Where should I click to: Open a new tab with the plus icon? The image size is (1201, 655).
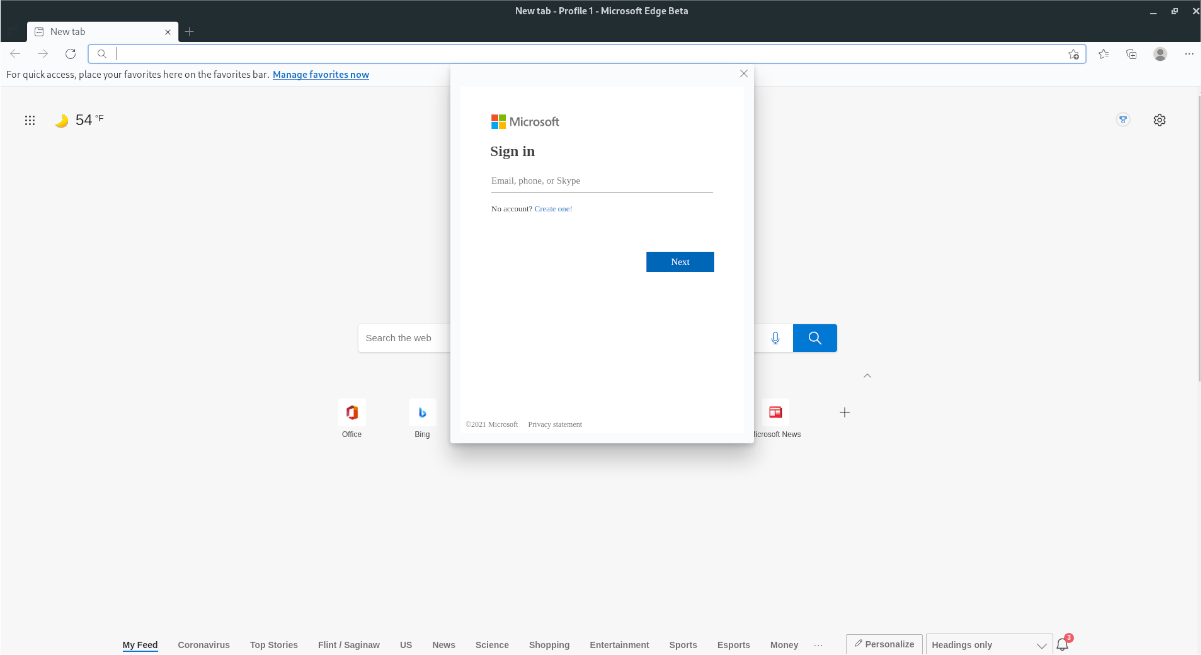pos(189,31)
